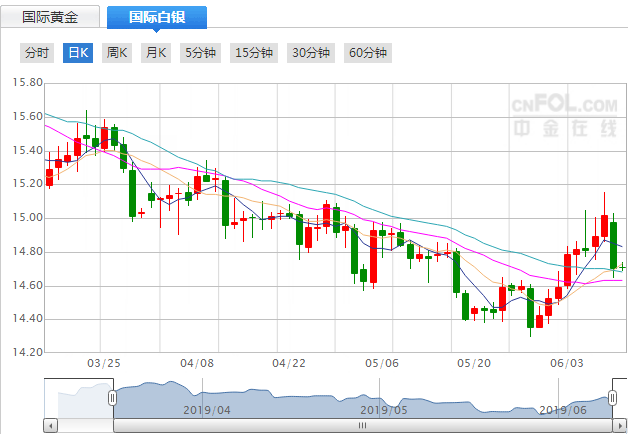Image resolution: width=628 pixels, height=434 pixels.
Task: Click the last large green candlestick near 06/03
Action: pos(613,245)
